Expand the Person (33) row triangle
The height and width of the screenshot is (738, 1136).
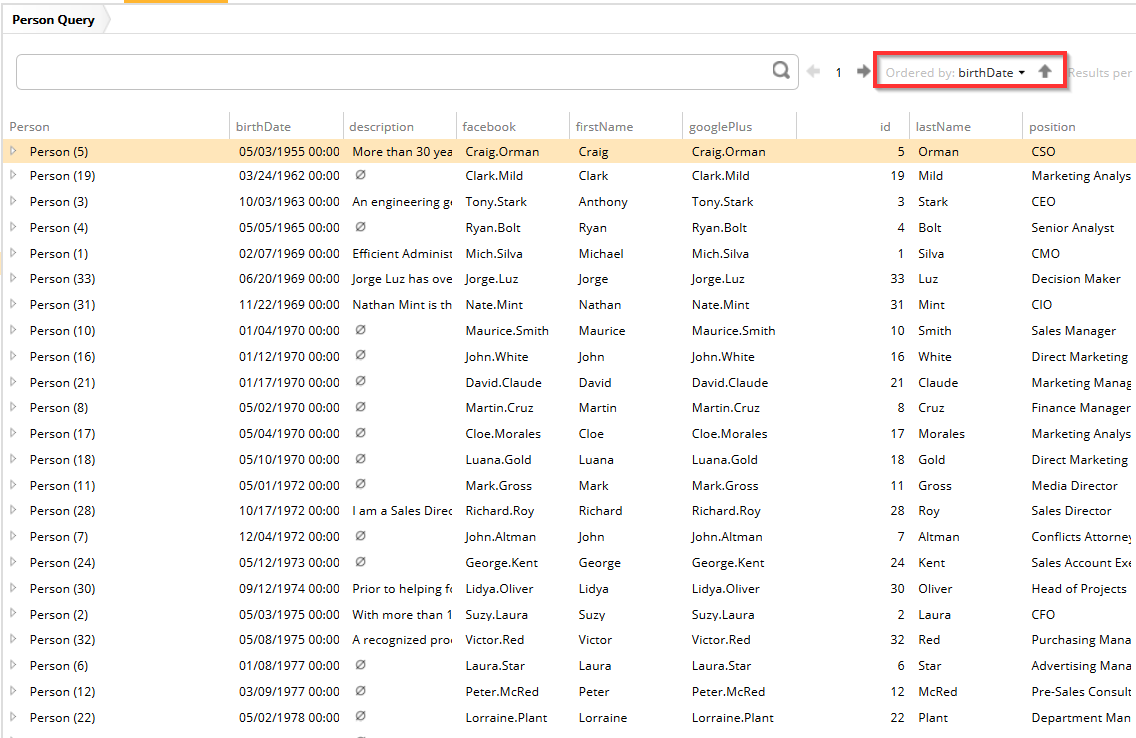tap(14, 278)
